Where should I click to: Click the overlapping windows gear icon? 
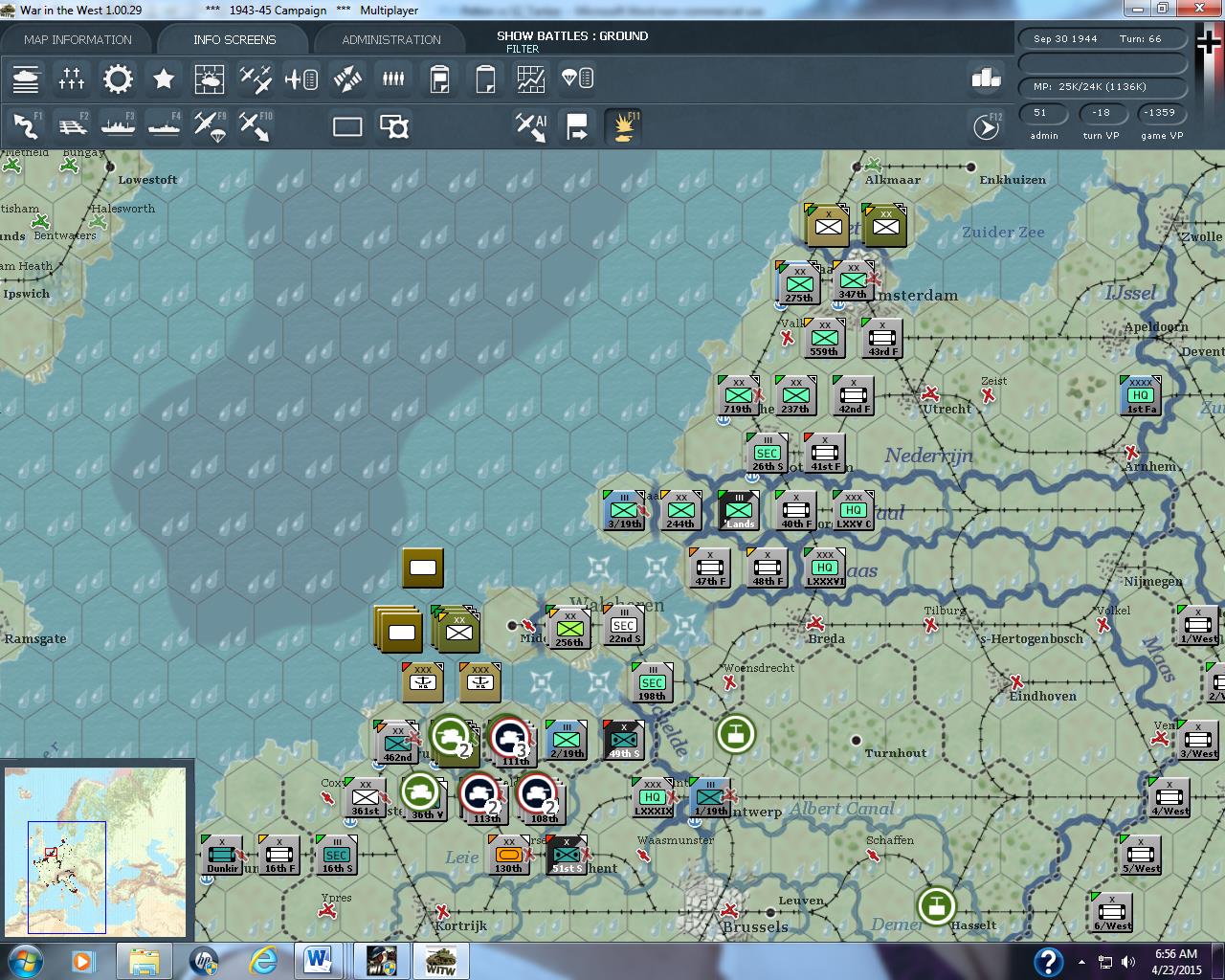[x=393, y=126]
